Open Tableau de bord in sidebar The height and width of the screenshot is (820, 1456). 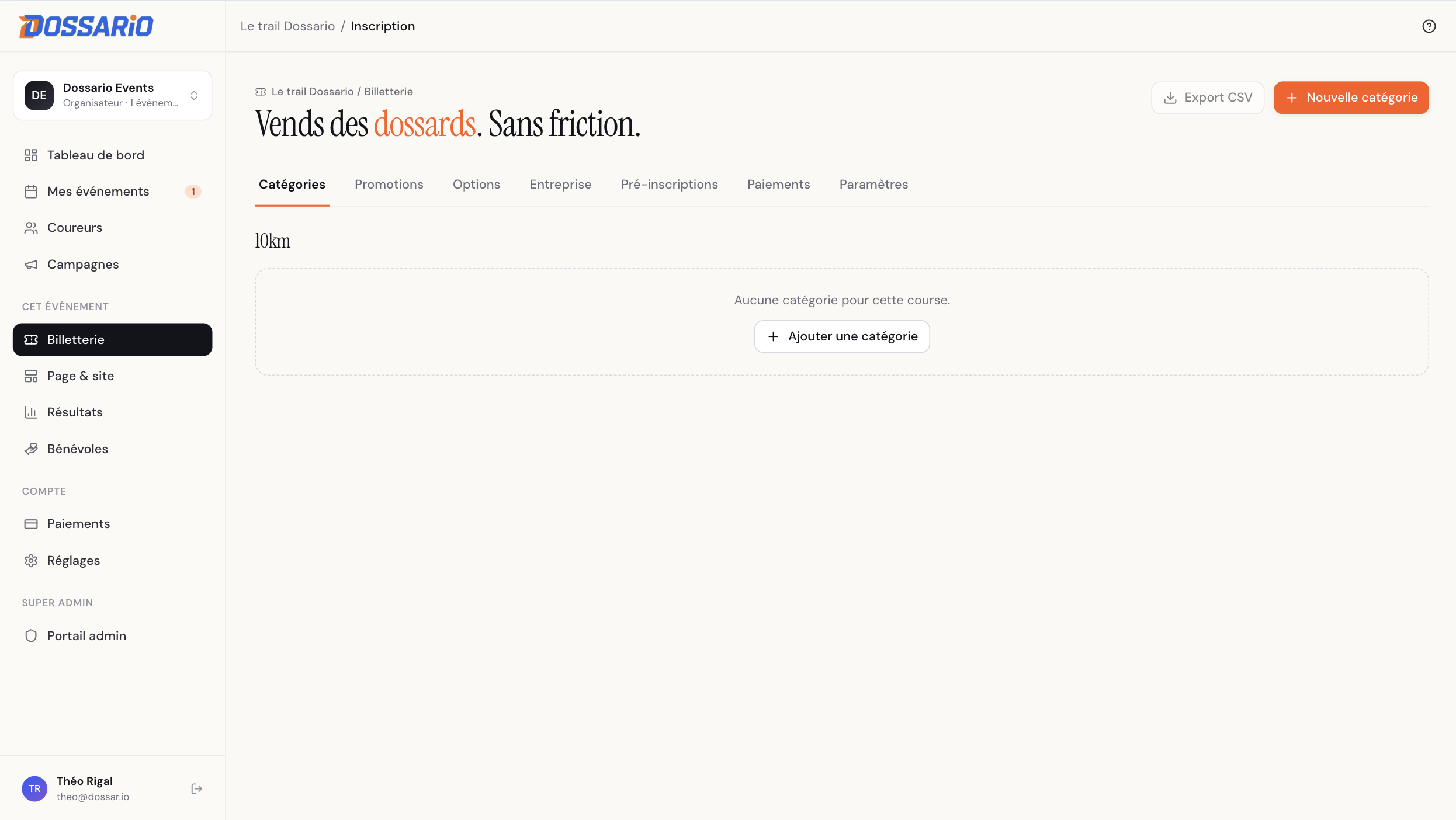(x=112, y=155)
